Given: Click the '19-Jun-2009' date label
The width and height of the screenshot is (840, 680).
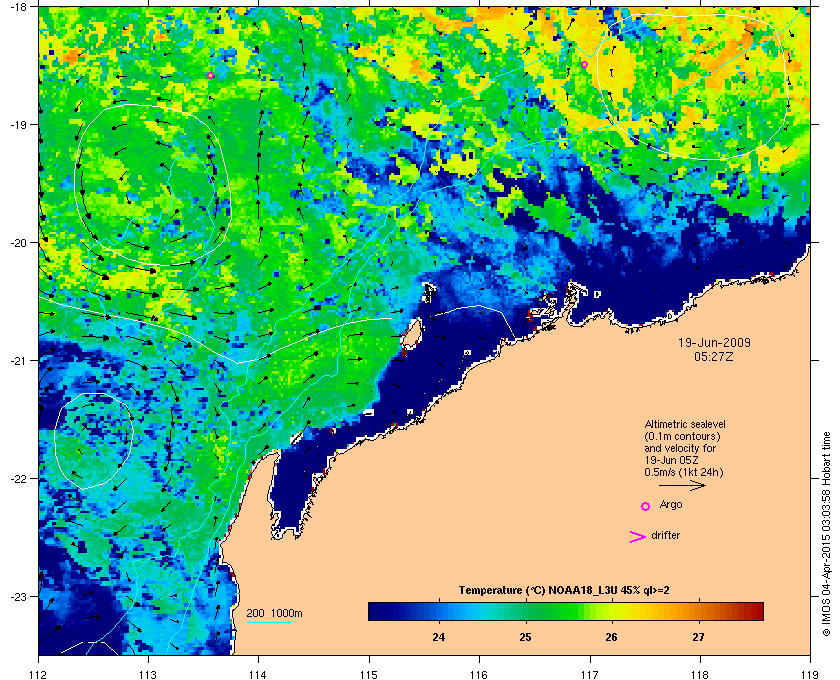Looking at the screenshot, I should (714, 342).
